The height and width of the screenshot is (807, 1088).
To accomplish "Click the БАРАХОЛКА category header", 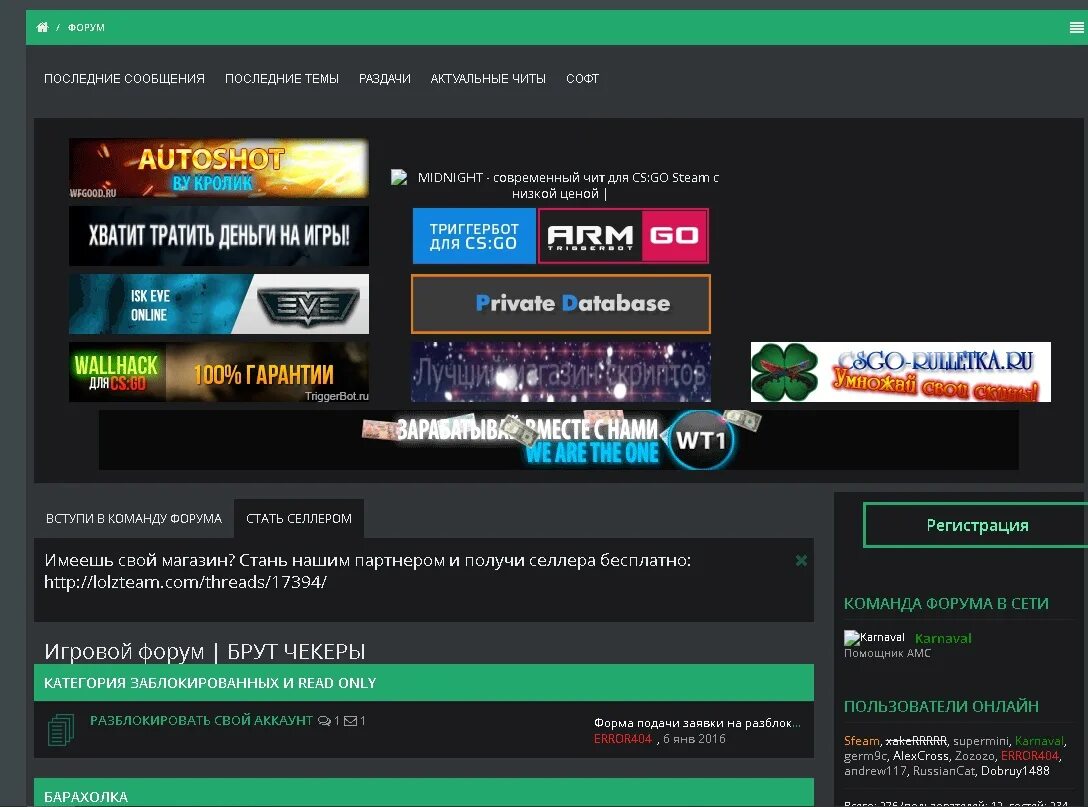I will click(424, 793).
